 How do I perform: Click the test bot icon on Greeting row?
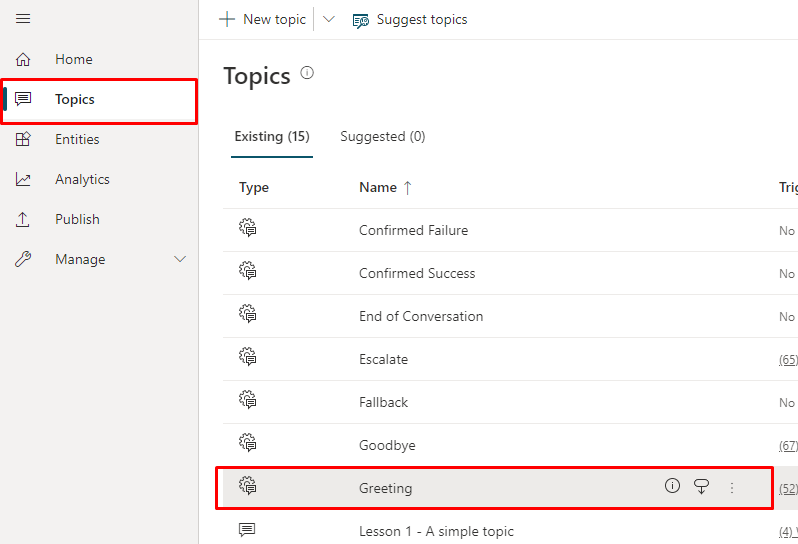[701, 486]
